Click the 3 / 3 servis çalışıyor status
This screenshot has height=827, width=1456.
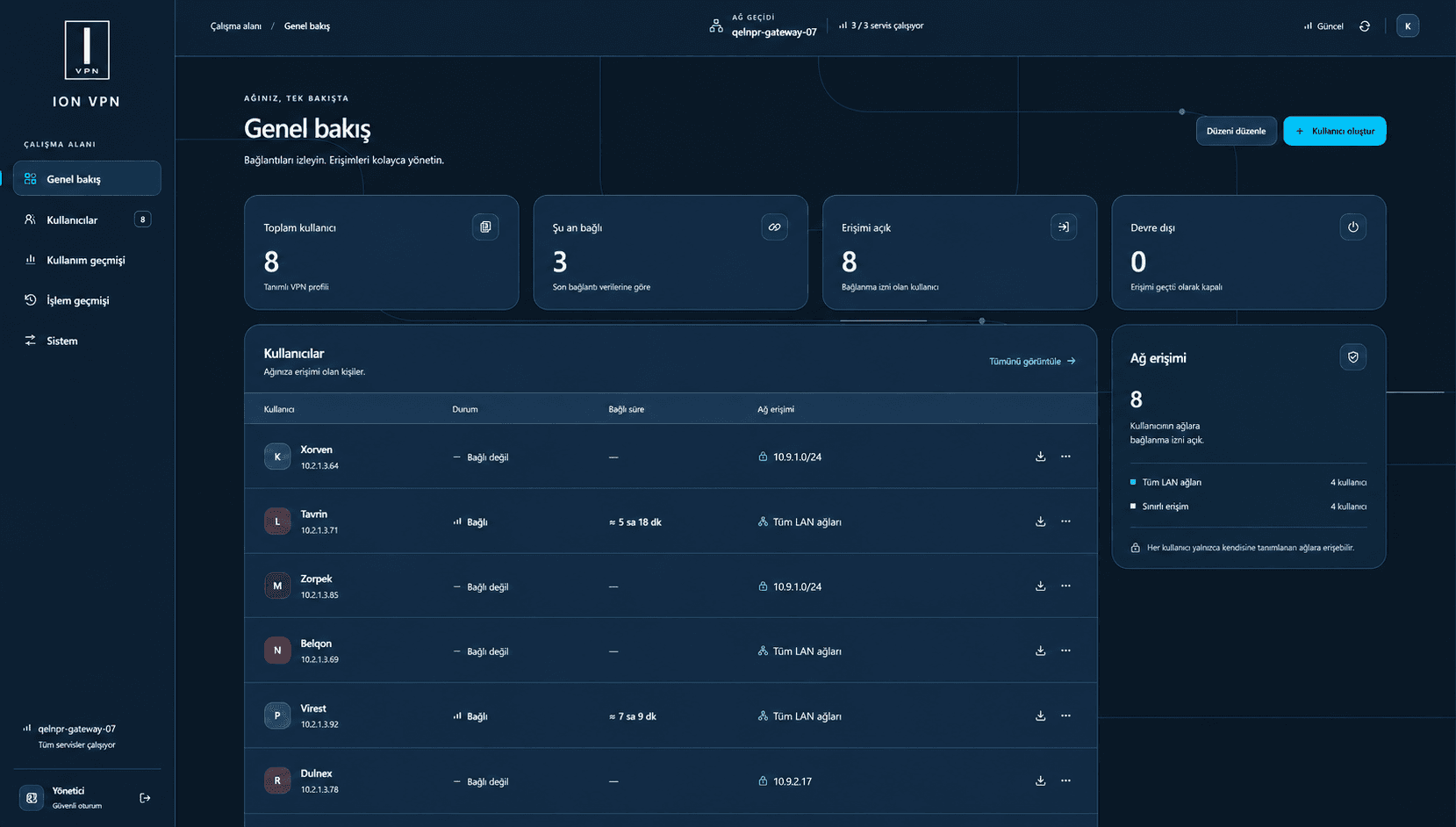coord(881,25)
